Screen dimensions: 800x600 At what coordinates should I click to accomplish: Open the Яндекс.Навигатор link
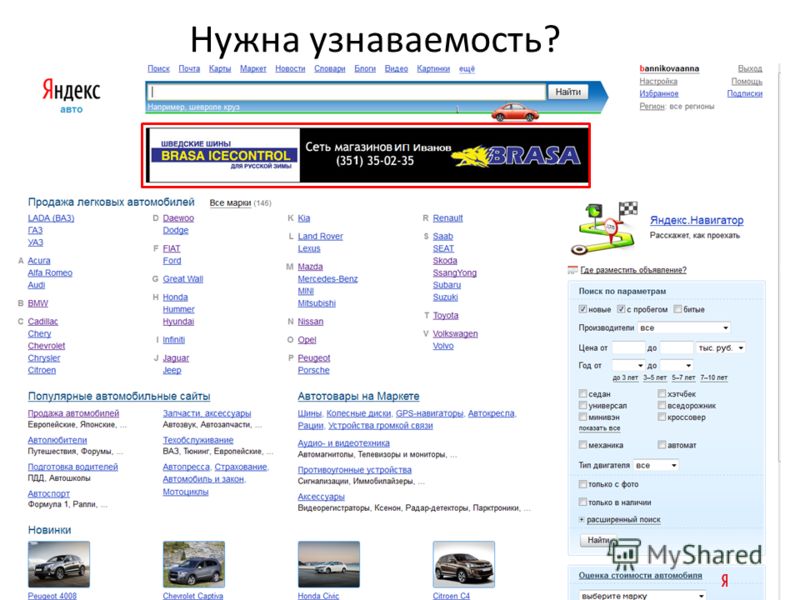(696, 220)
